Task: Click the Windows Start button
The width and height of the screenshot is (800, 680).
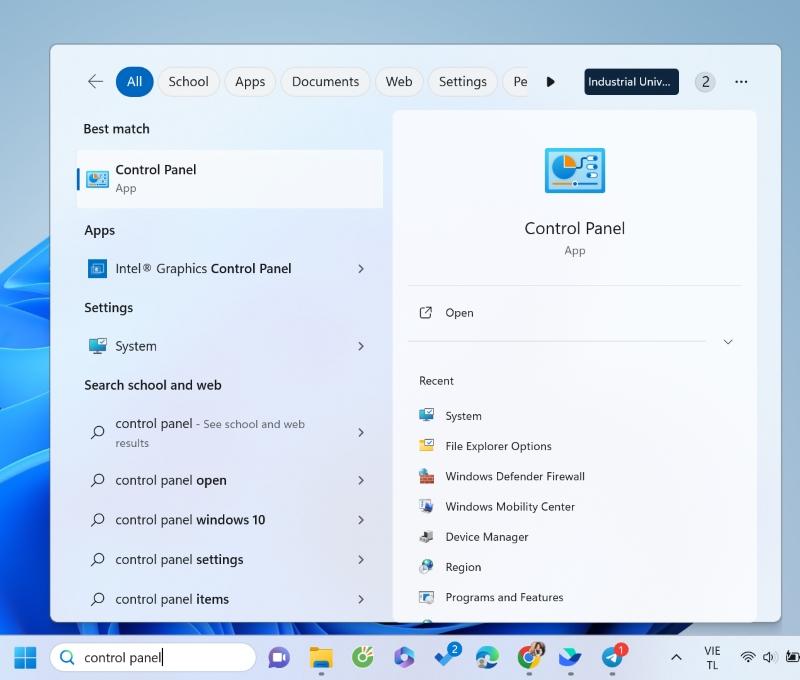Action: (25, 658)
